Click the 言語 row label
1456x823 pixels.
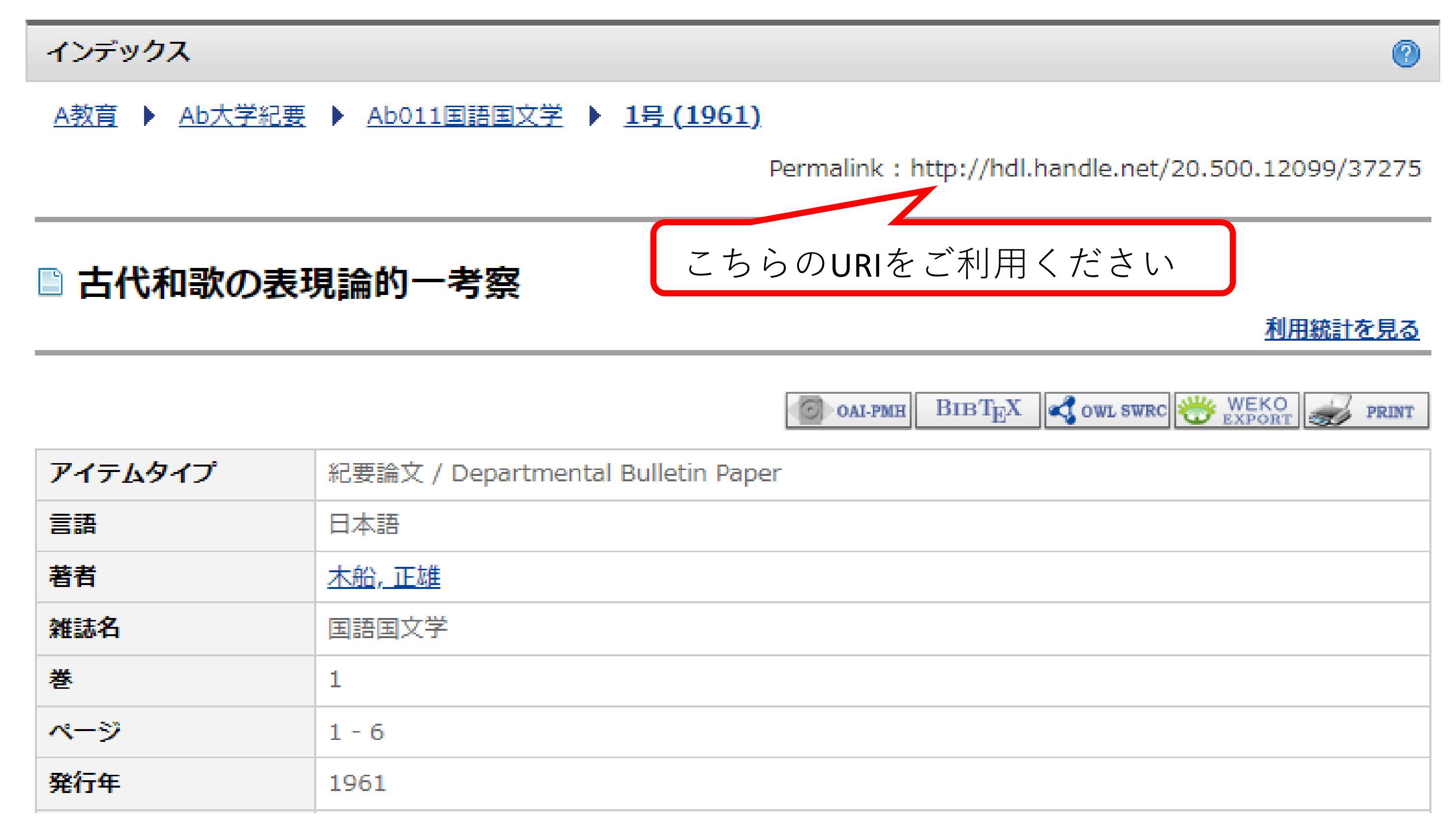point(73,525)
